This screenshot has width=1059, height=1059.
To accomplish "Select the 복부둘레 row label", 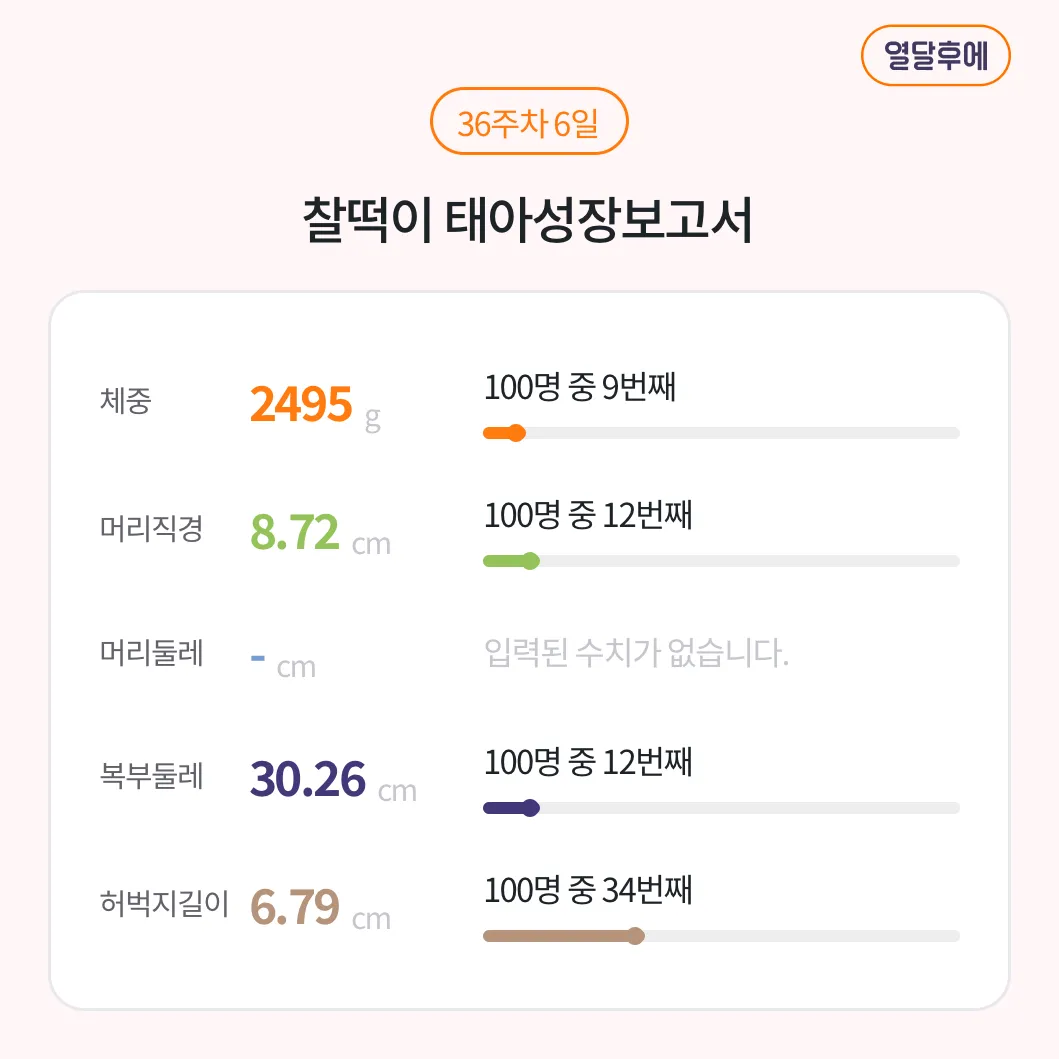I will click(151, 775).
